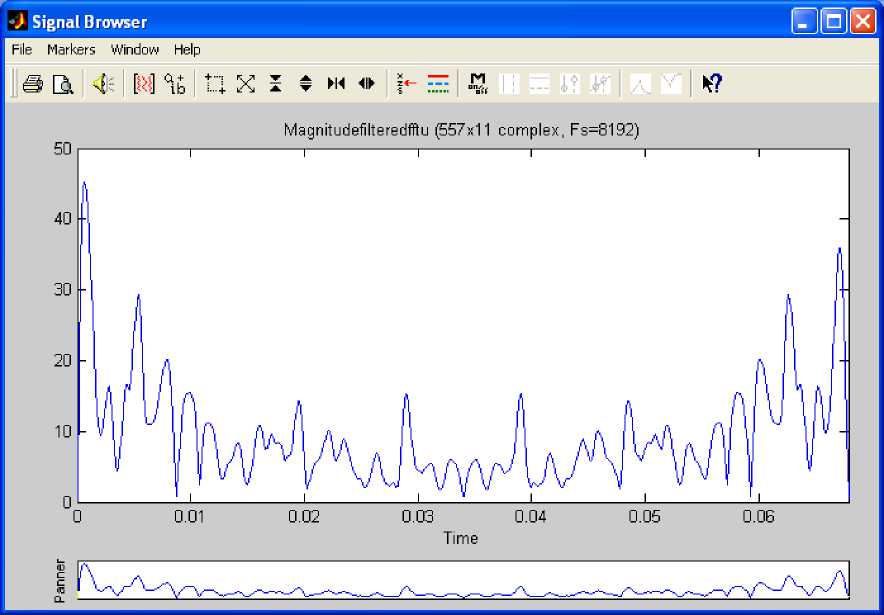Click the greyed Slope markers icon
This screenshot has width=884, height=615.
[600, 84]
